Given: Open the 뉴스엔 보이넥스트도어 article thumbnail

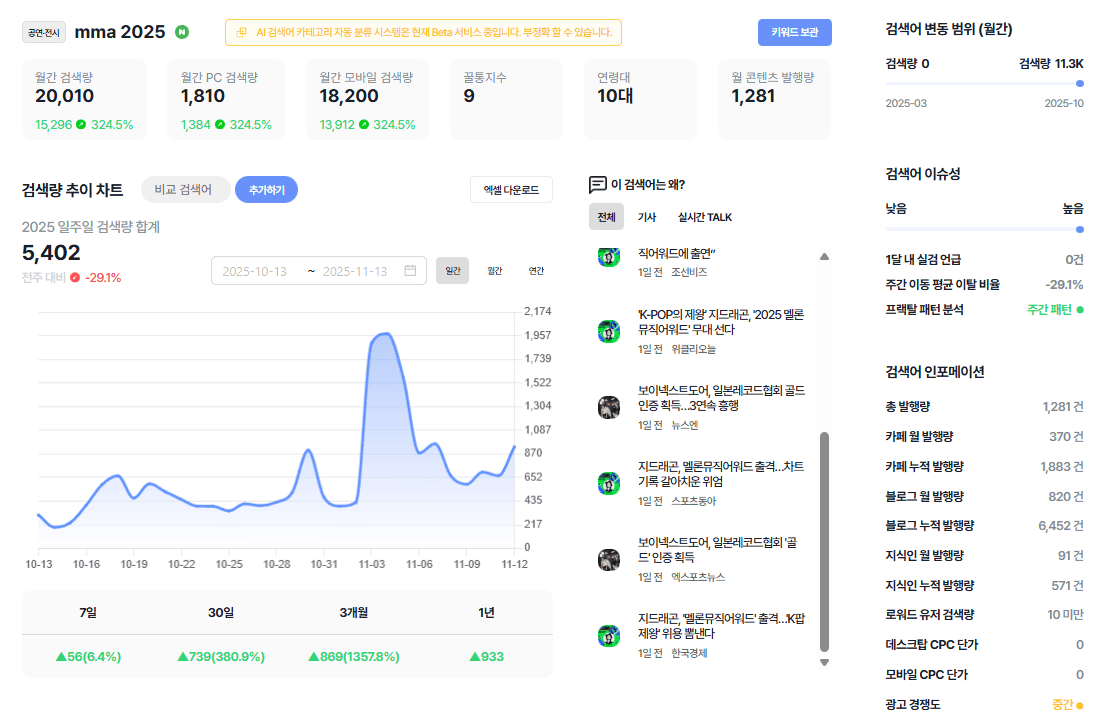Looking at the screenshot, I should tap(609, 407).
